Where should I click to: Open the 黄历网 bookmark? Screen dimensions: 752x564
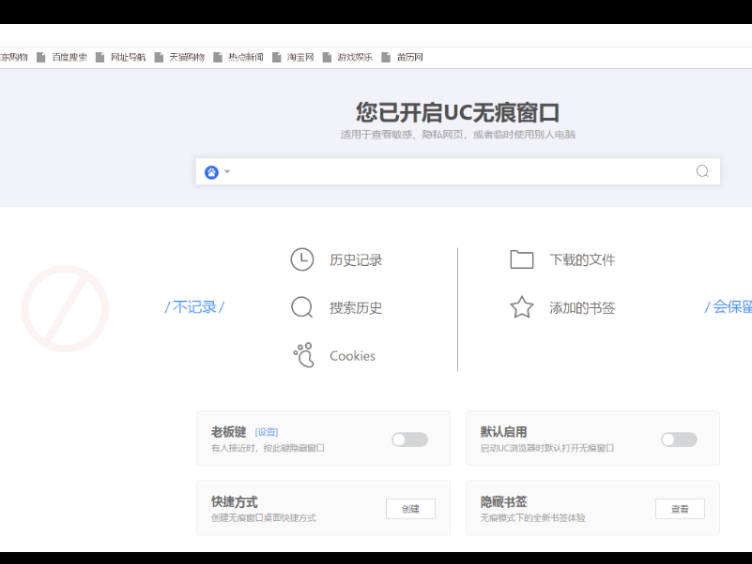point(402,58)
